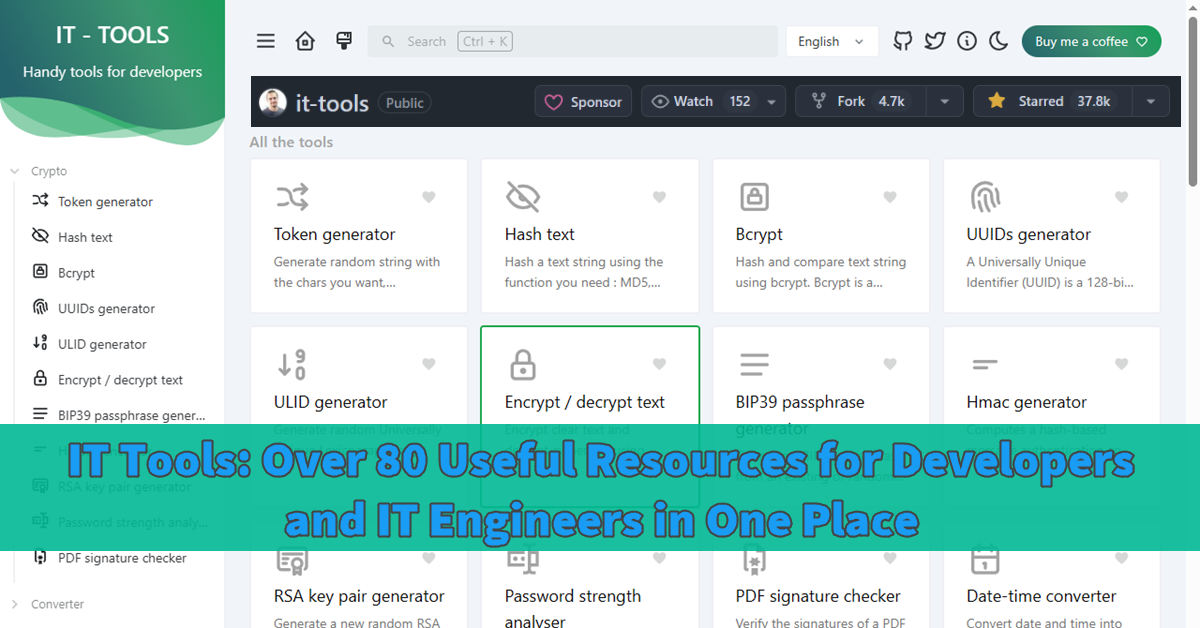Open the Twitter icon in the header
Screen dimensions: 1200x628
[934, 41]
